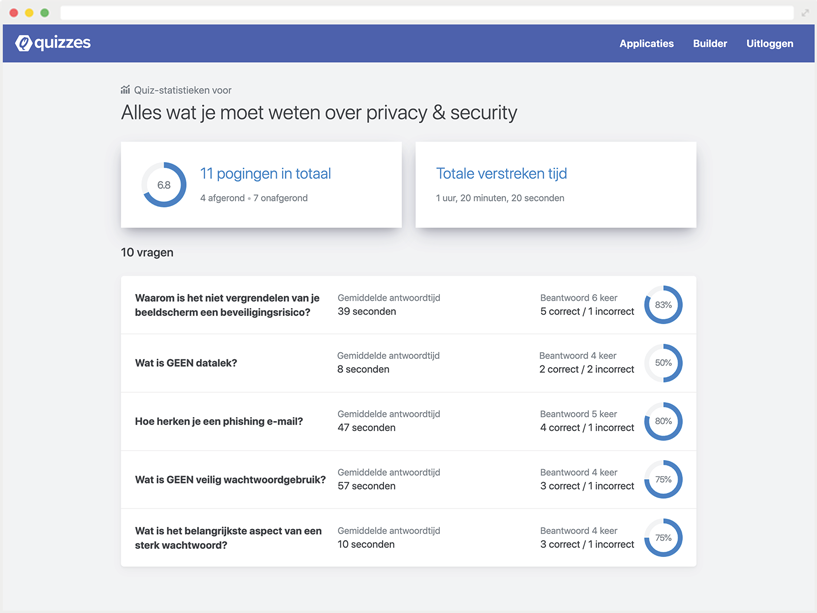817x613 pixels.
Task: Click the 80% donut chart
Action: 663,421
